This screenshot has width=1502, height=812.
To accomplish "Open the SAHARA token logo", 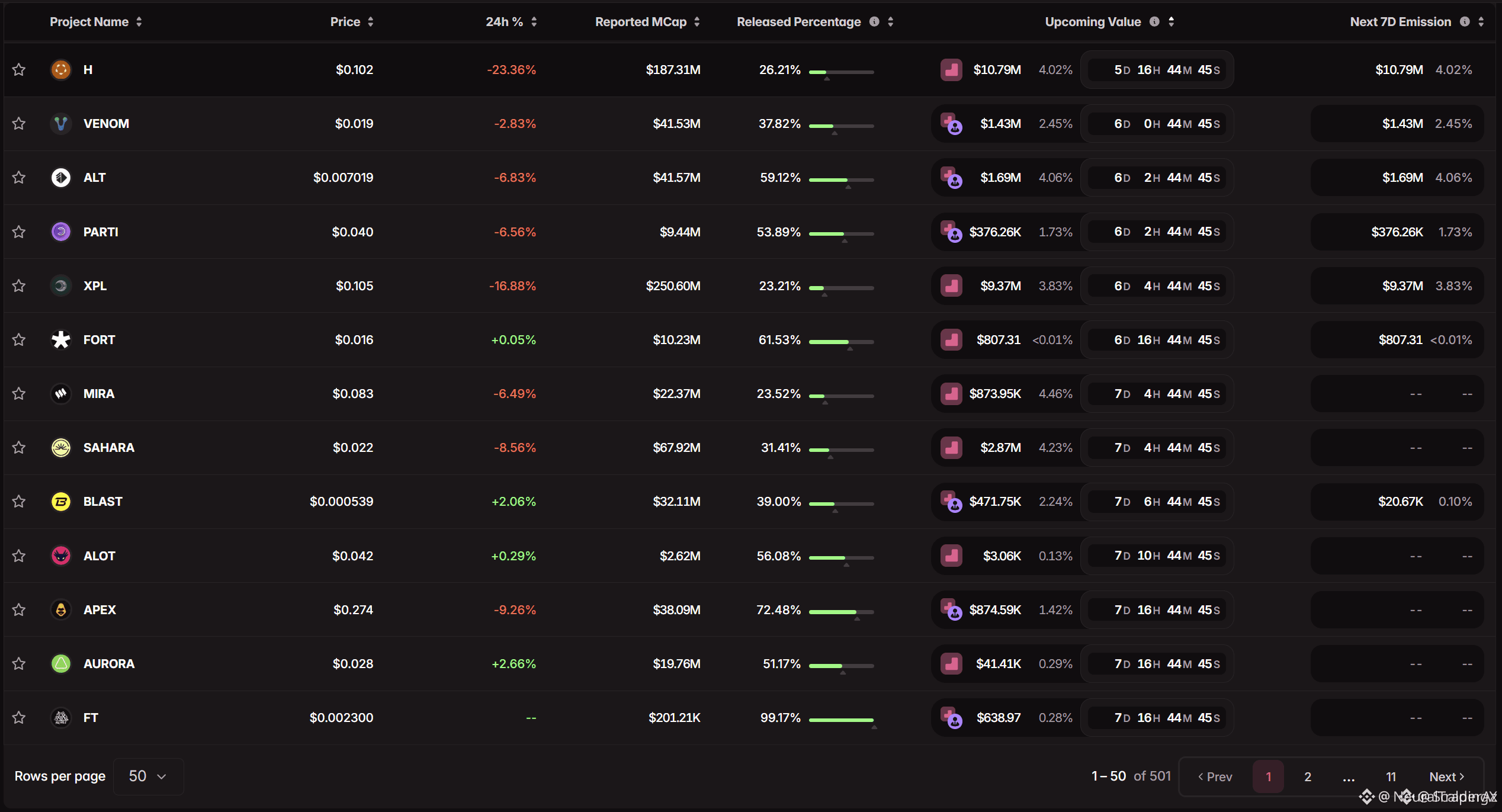I will [60, 448].
